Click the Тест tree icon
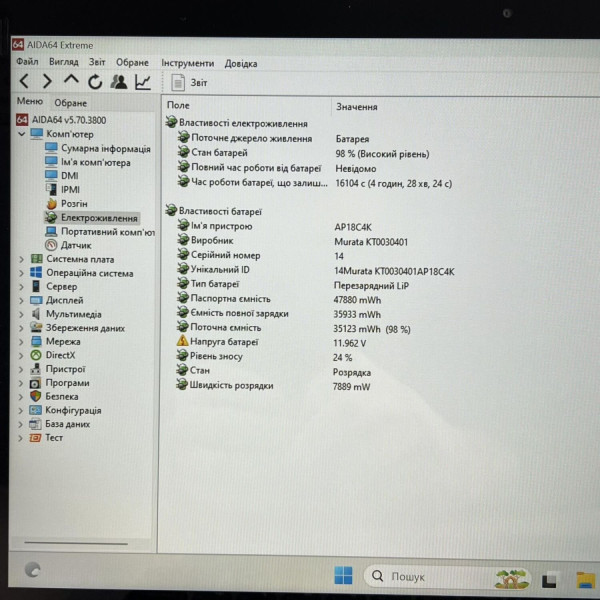Viewport: 600px width, 600px height. [35, 437]
